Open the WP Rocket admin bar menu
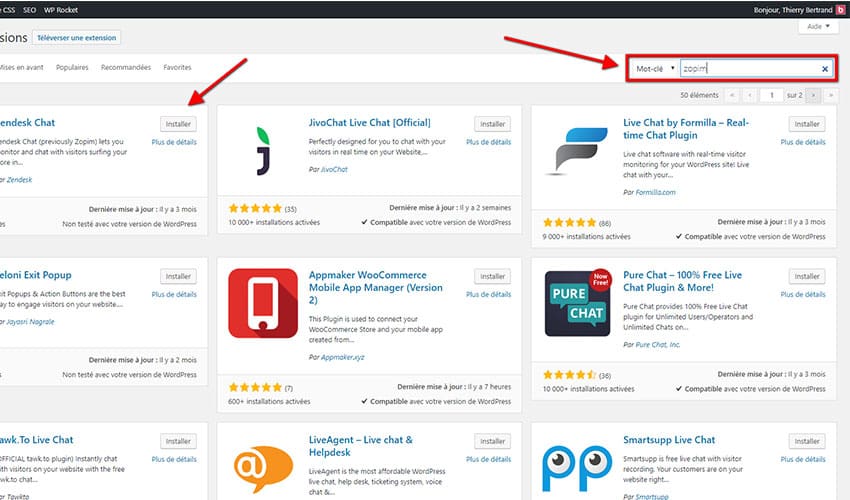 (61, 10)
